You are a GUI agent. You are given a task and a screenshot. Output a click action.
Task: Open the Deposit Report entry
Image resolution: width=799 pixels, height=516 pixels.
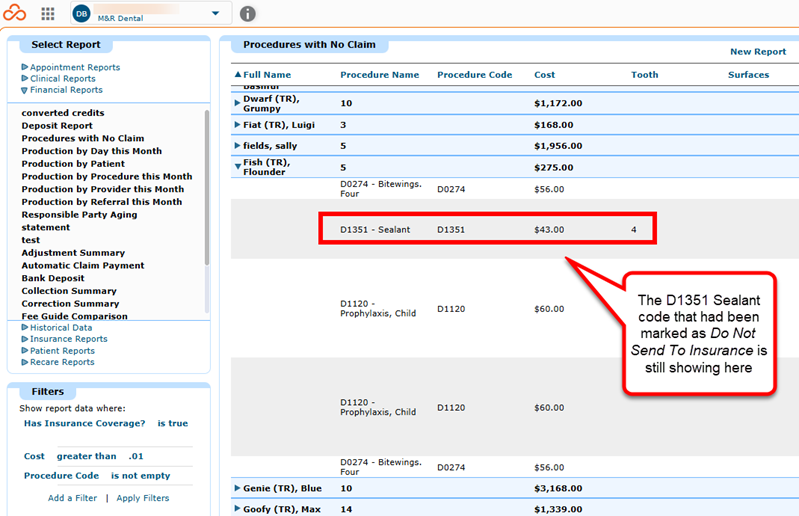pyautogui.click(x=57, y=125)
